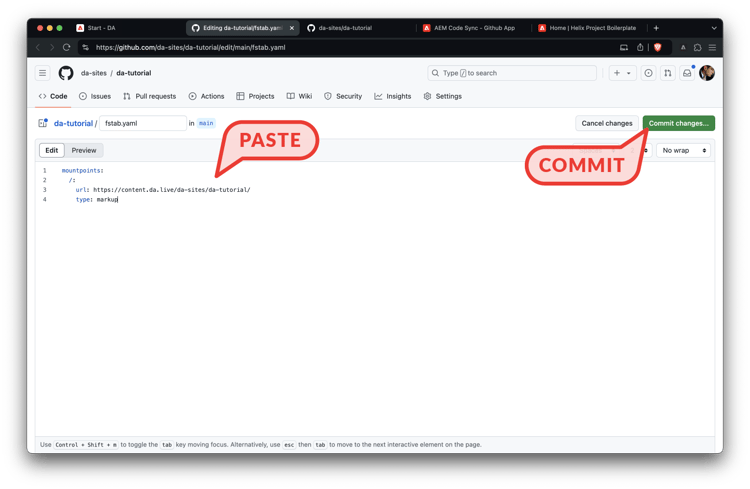The image size is (750, 489).
Task: Open the browser extensions puzzle icon
Action: (x=697, y=47)
